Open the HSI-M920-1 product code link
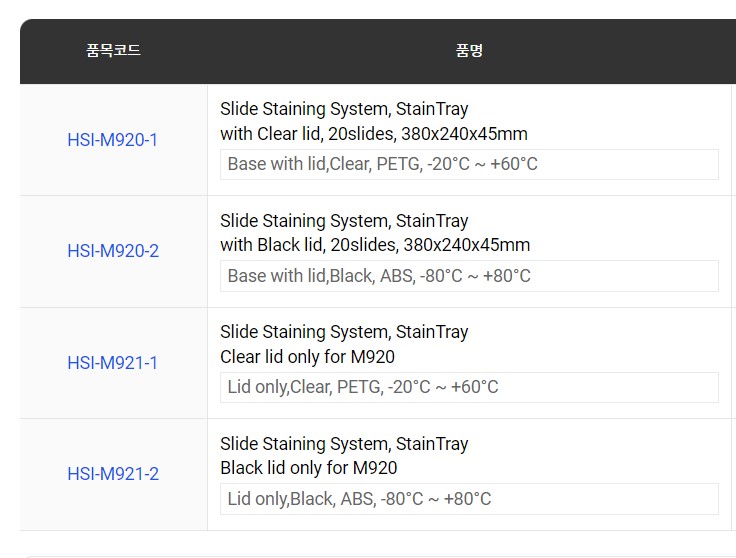 click(113, 140)
